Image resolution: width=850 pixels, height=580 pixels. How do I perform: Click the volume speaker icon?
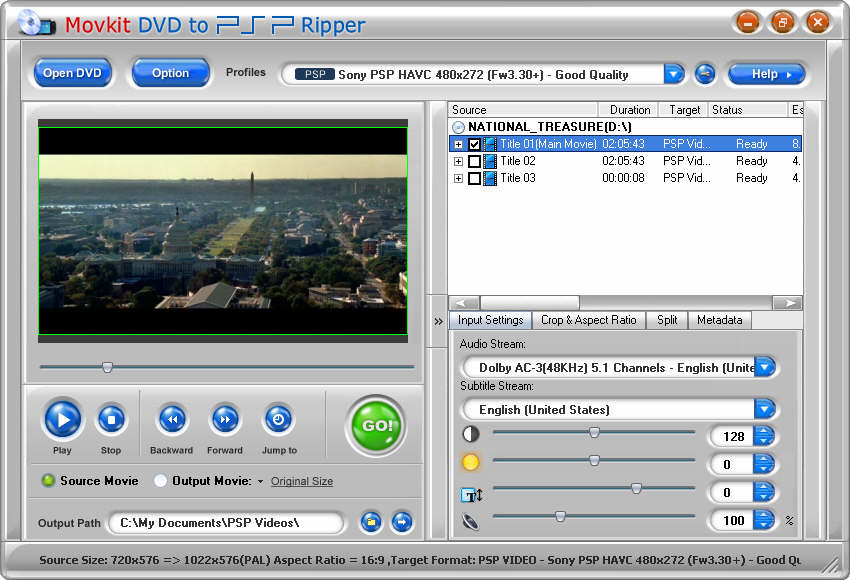coord(471,521)
